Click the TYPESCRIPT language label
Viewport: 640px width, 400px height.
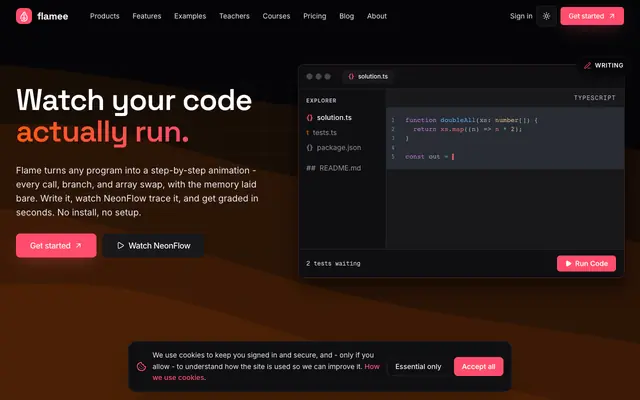point(594,98)
